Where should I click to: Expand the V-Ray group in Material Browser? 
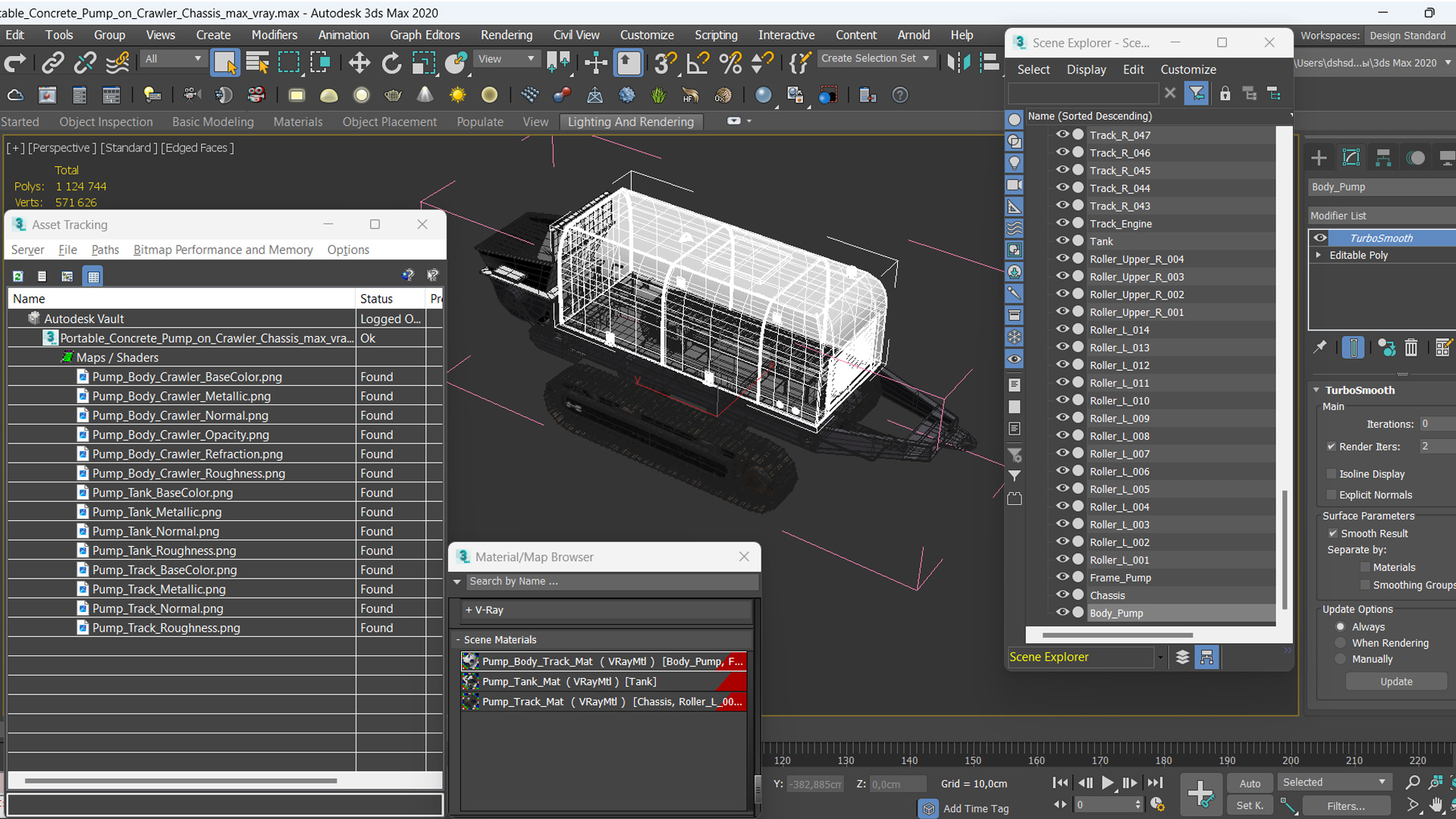point(469,610)
